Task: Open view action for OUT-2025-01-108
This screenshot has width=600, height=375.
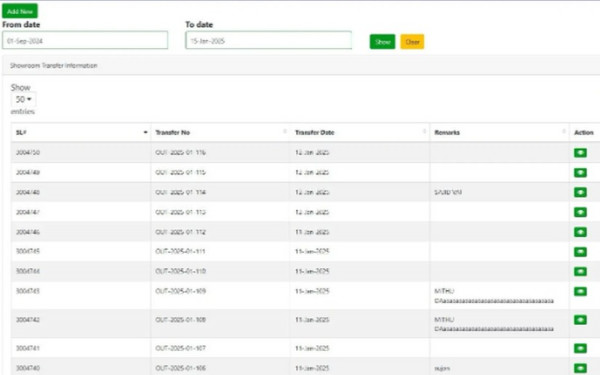Action: click(580, 320)
